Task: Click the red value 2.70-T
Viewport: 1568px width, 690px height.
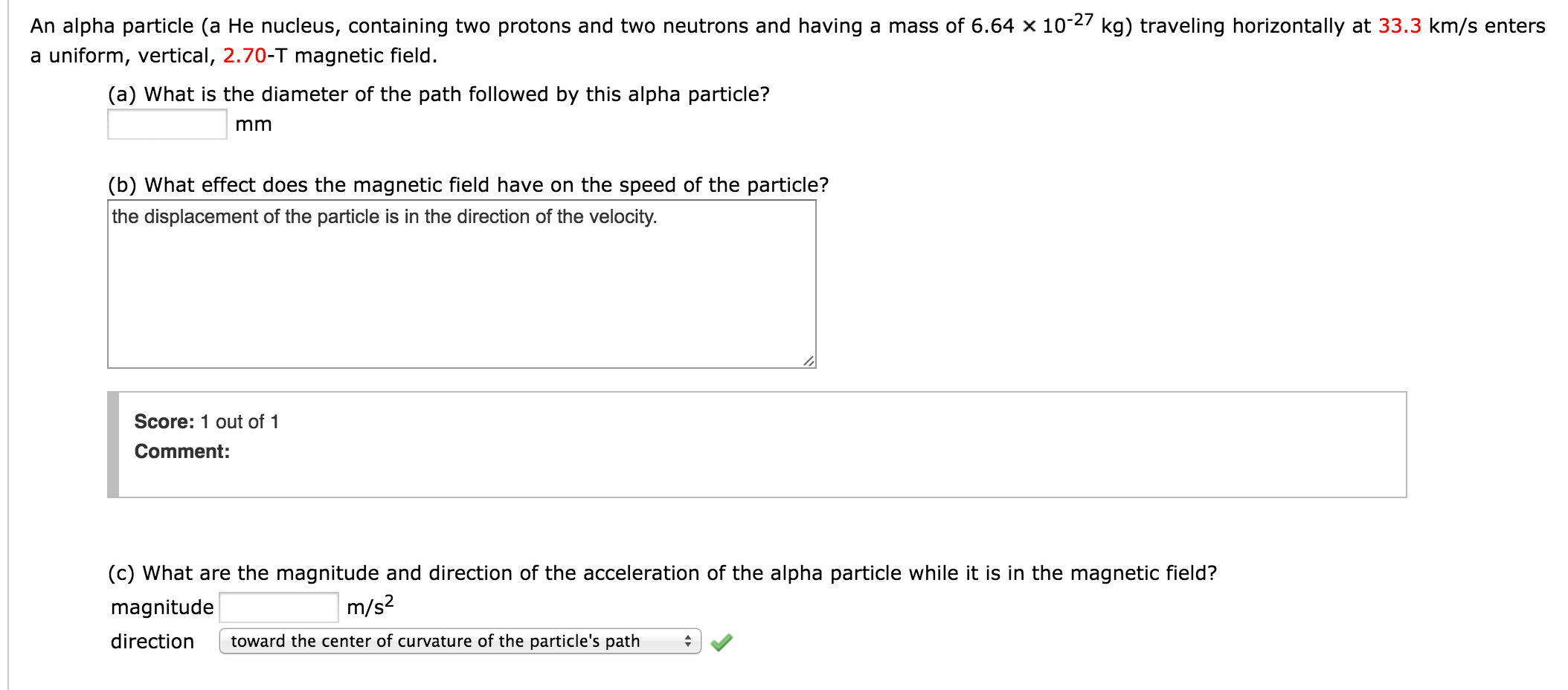Action: point(245,54)
